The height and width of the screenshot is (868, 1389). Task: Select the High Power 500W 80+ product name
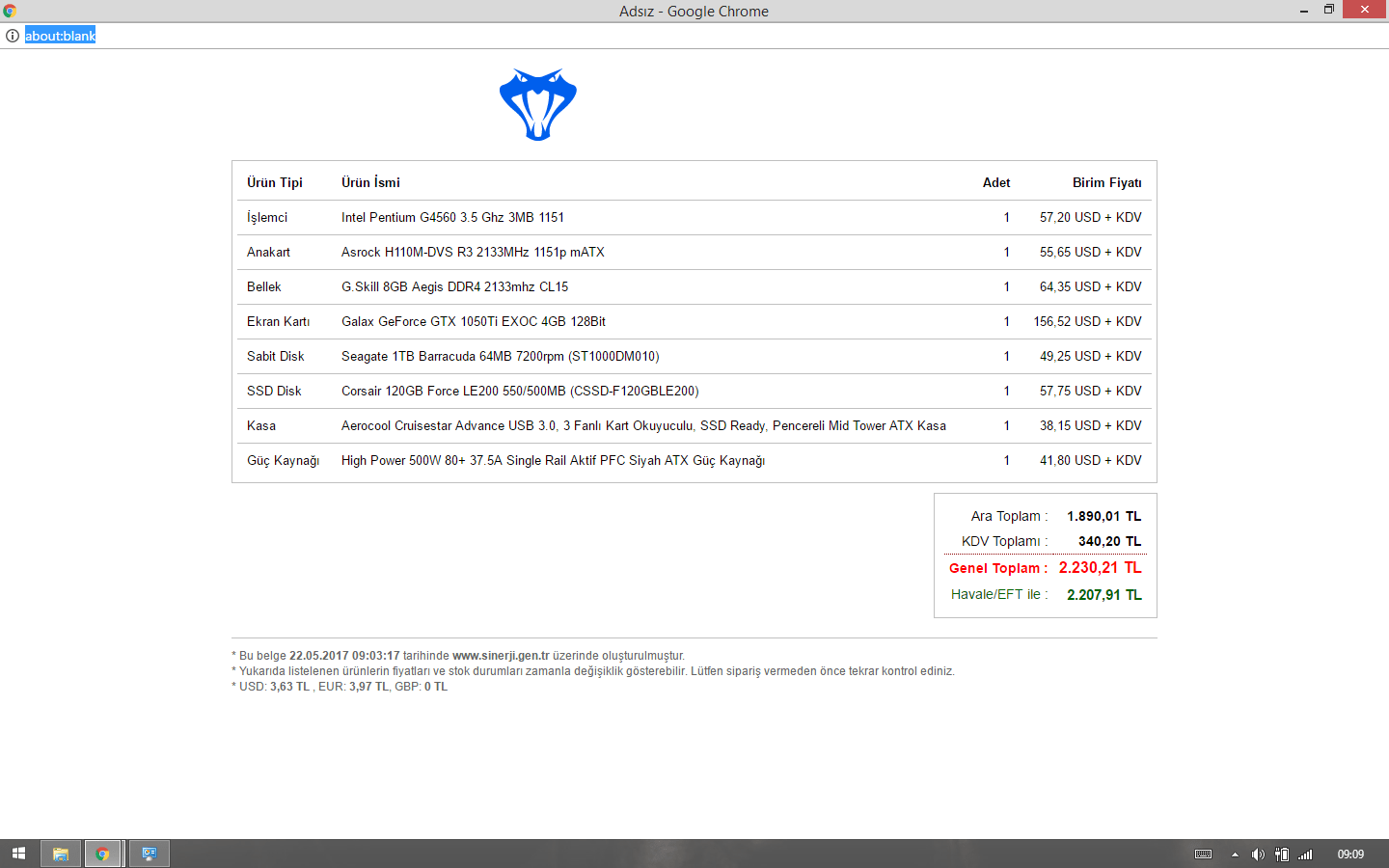coord(553,460)
